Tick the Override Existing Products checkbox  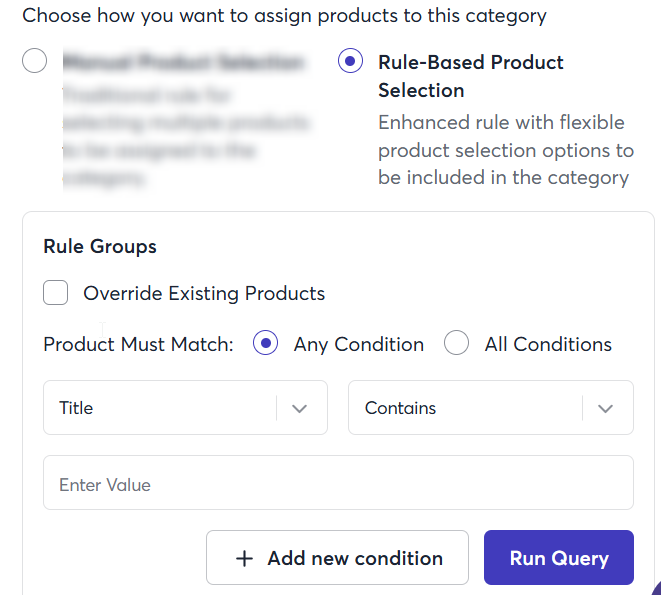click(x=56, y=293)
